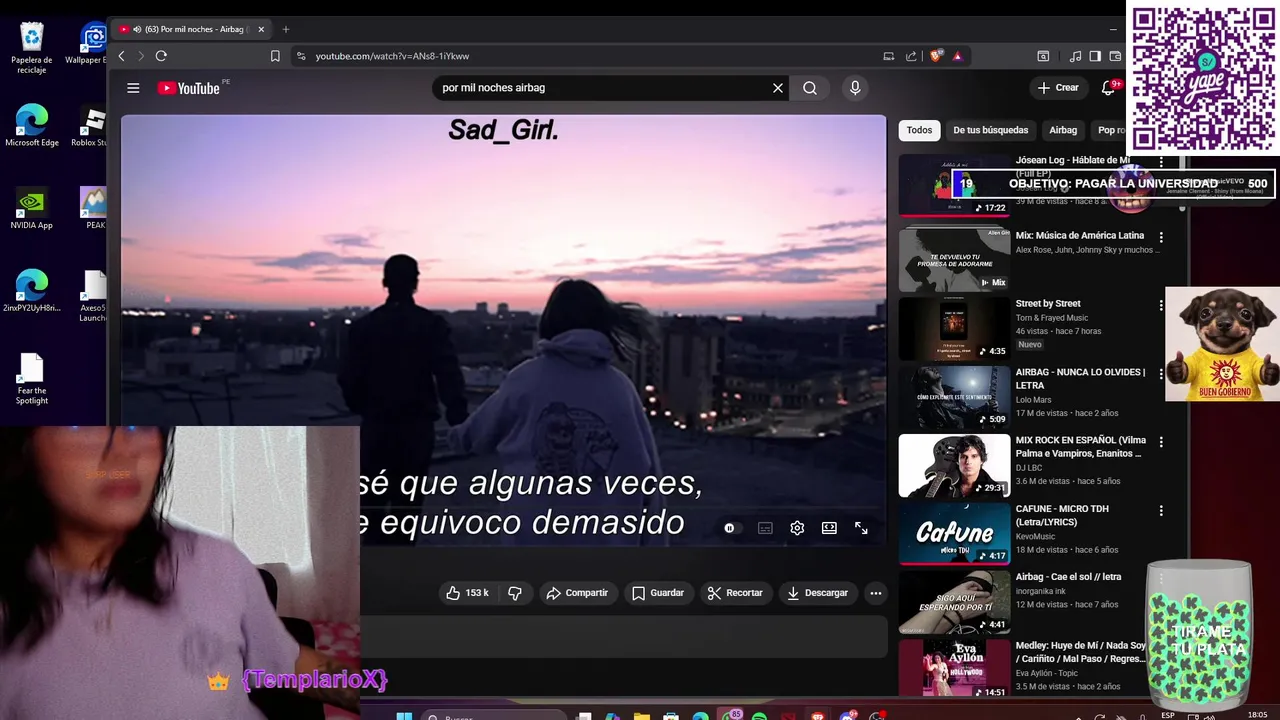The image size is (1280, 720).
Task: Open the YouTube guide hamburger menu
Action: (x=133, y=88)
